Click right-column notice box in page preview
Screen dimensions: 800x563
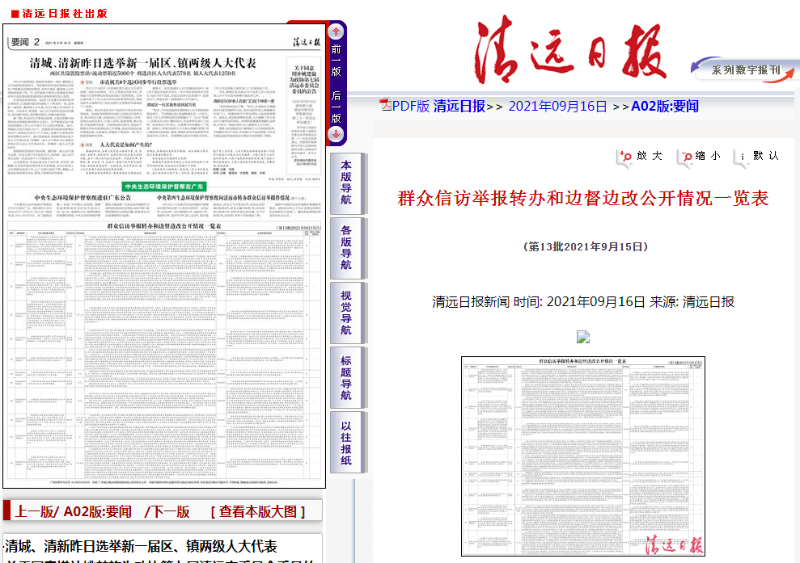(x=304, y=116)
